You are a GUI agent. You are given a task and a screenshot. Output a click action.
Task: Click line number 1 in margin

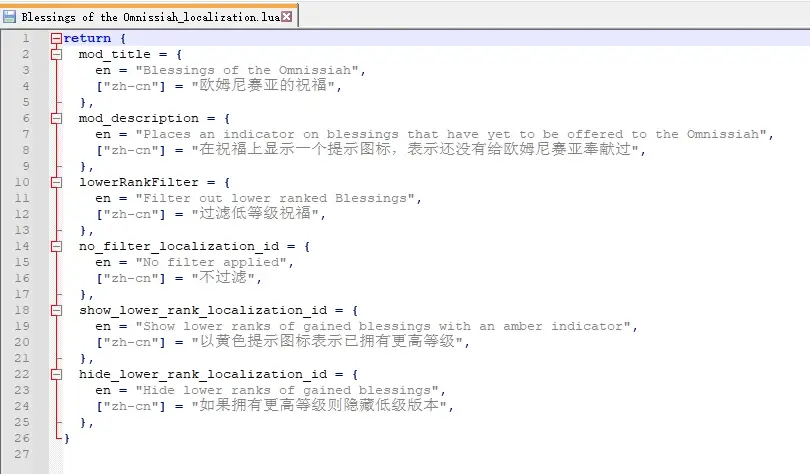25,38
